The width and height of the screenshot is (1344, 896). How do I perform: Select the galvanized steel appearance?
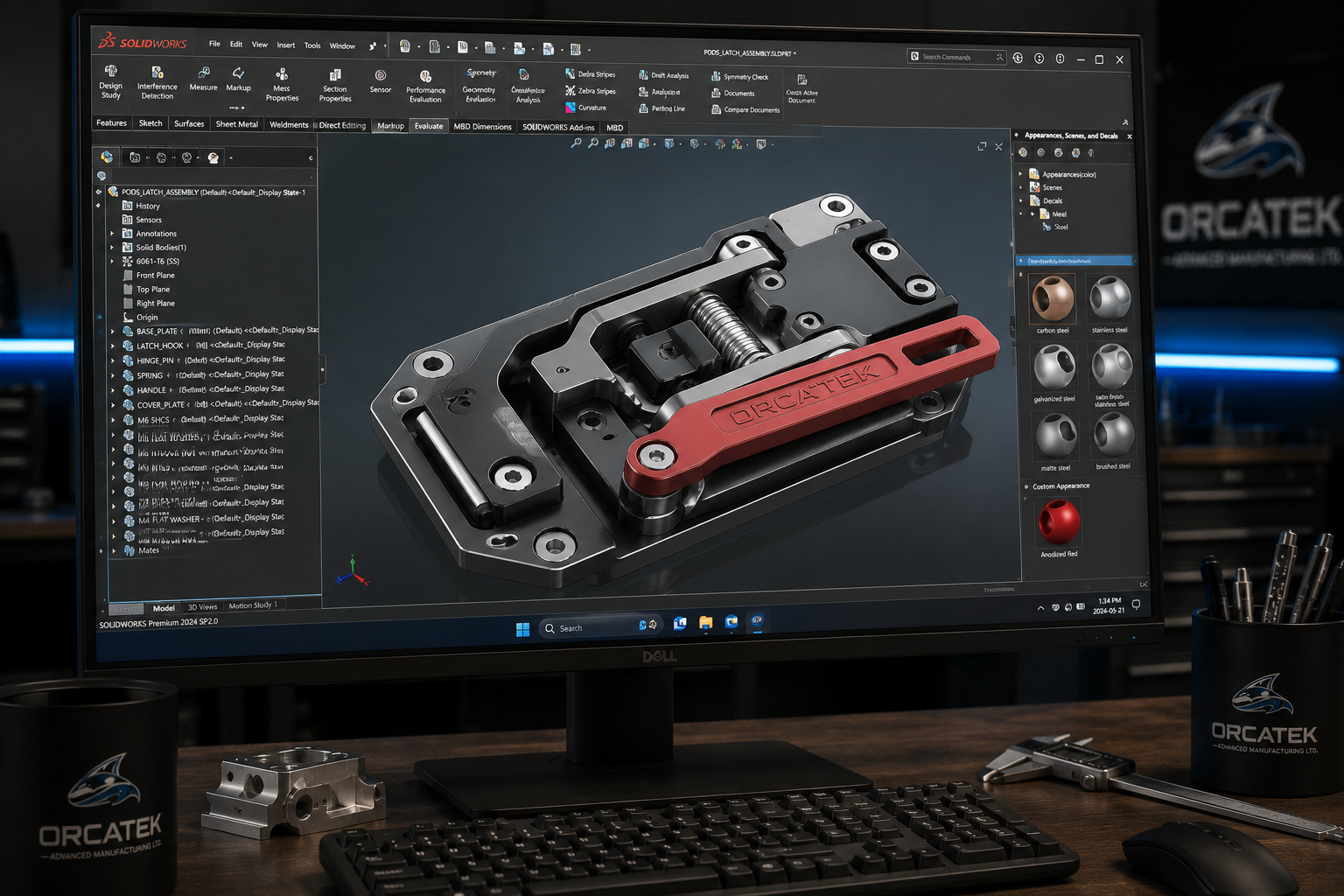[1054, 373]
